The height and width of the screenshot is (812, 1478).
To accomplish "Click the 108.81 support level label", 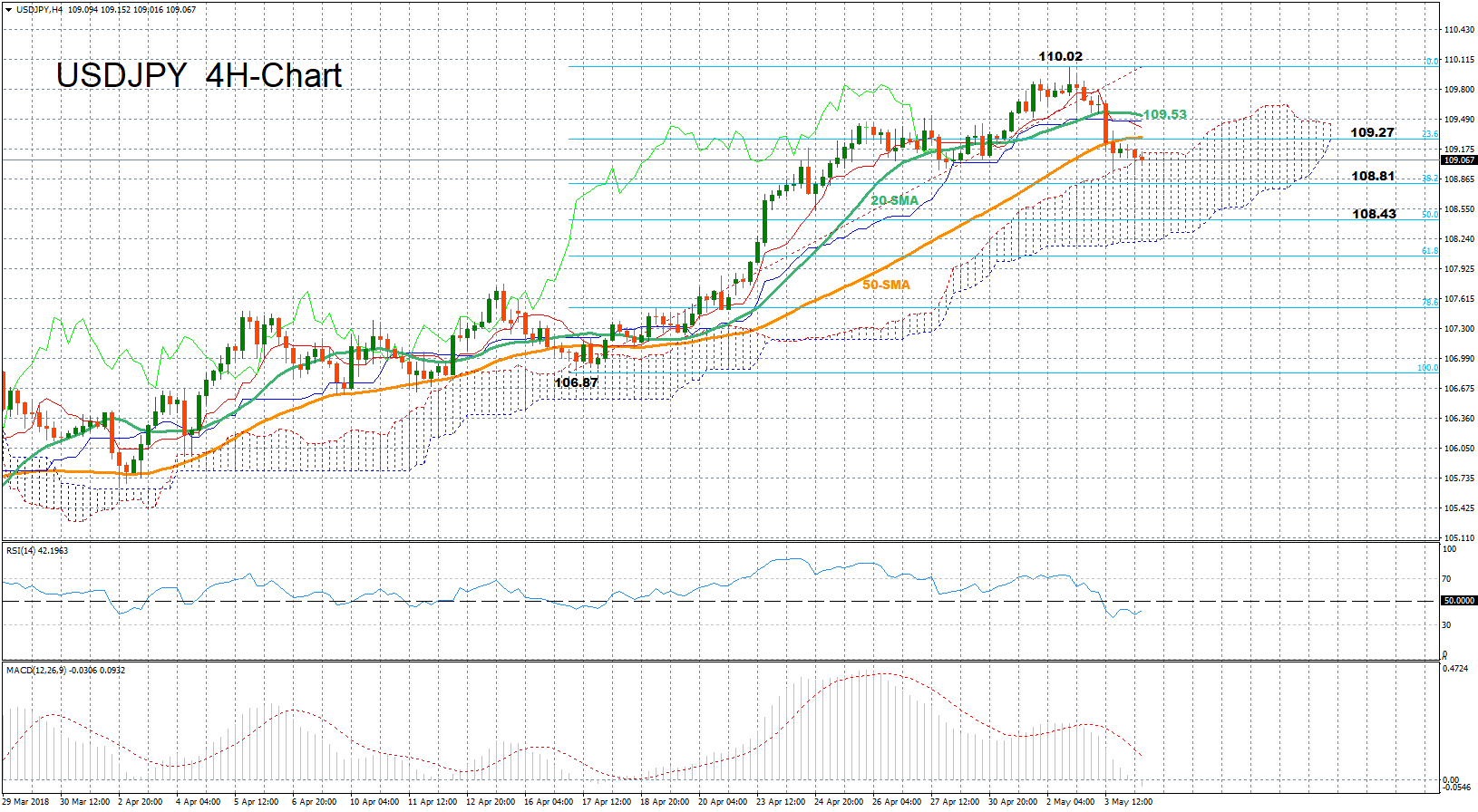I will (x=1373, y=176).
